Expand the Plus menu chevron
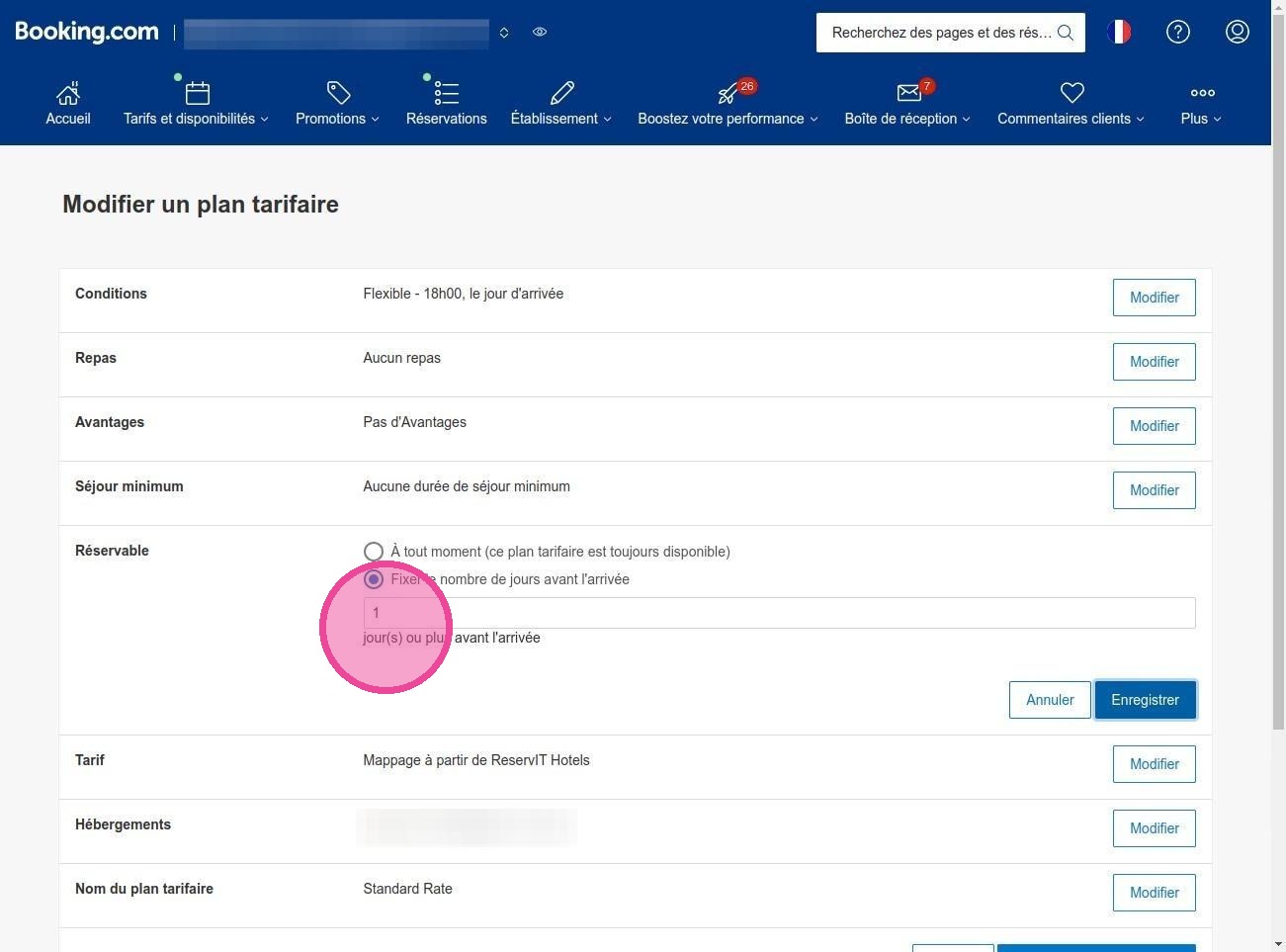1286x952 pixels. pyautogui.click(x=1217, y=119)
